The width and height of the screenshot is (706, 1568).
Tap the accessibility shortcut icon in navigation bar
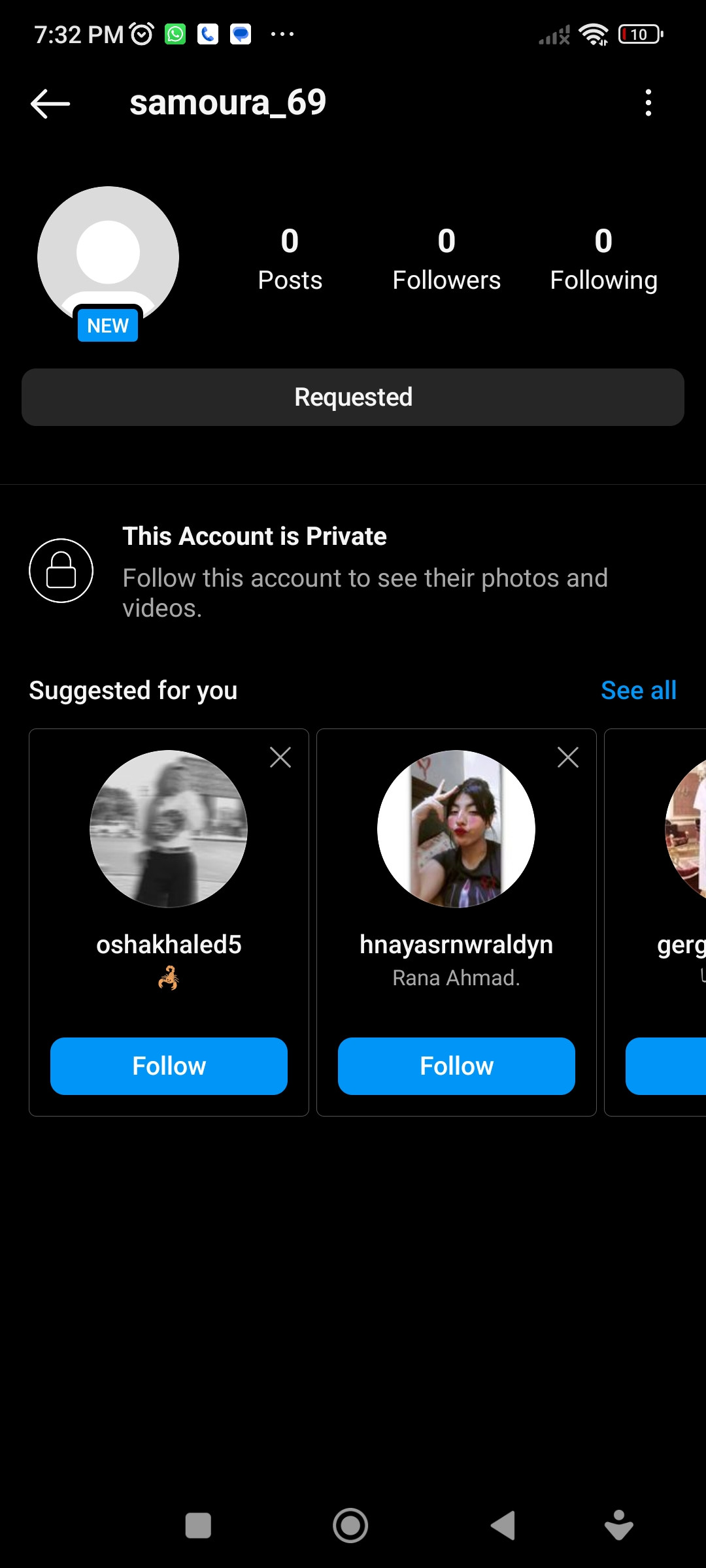[x=618, y=1526]
